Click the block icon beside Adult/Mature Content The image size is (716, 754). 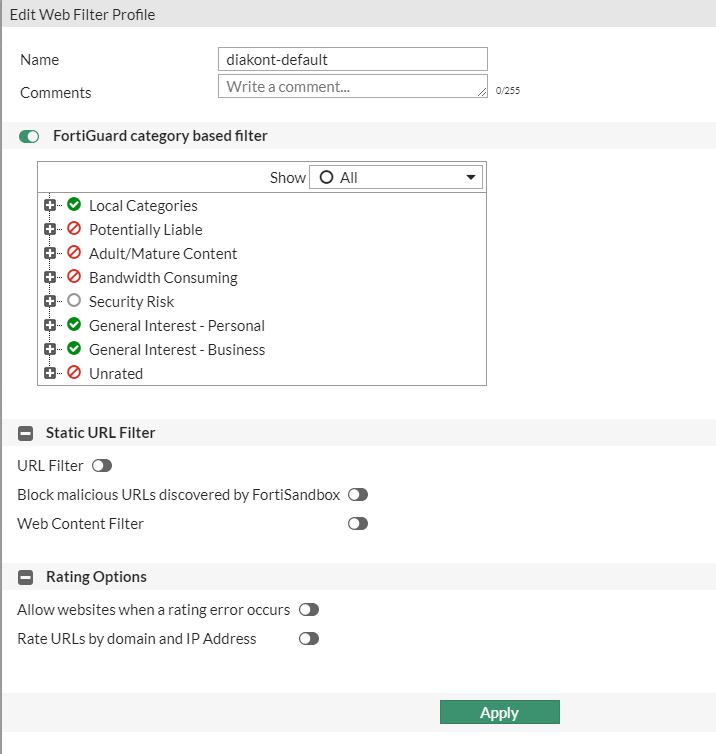coord(74,253)
